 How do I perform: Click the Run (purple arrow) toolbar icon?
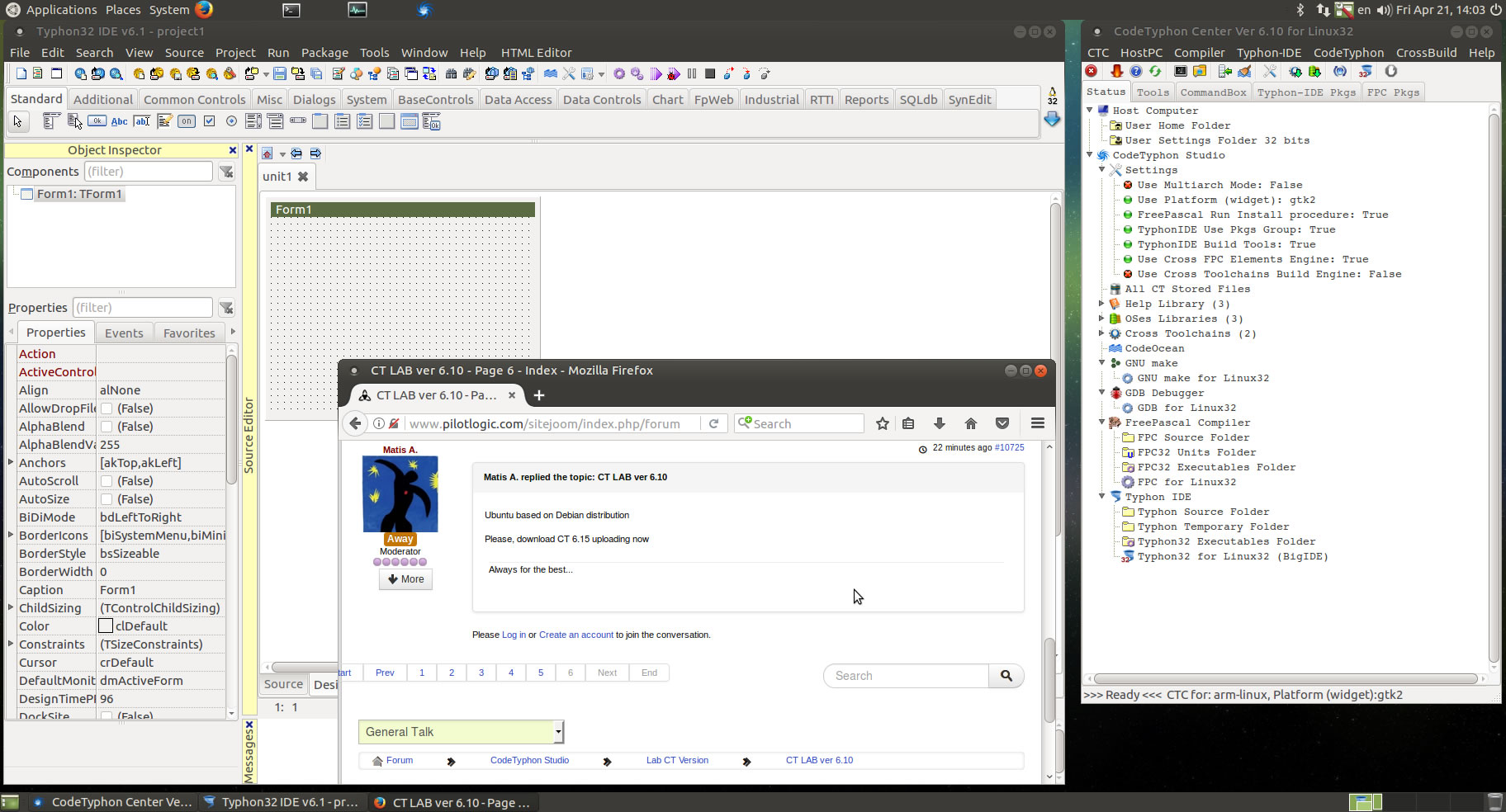(656, 73)
